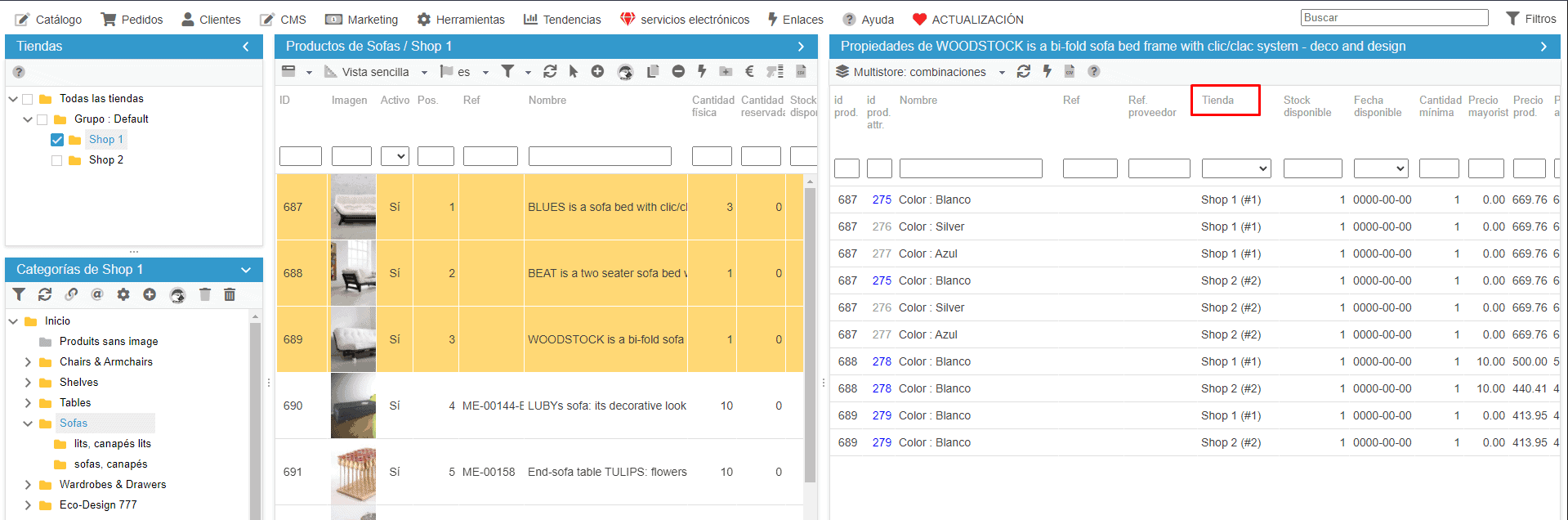1568x520 pixels.
Task: Check the Shop 2 checkbox
Action: [57, 160]
